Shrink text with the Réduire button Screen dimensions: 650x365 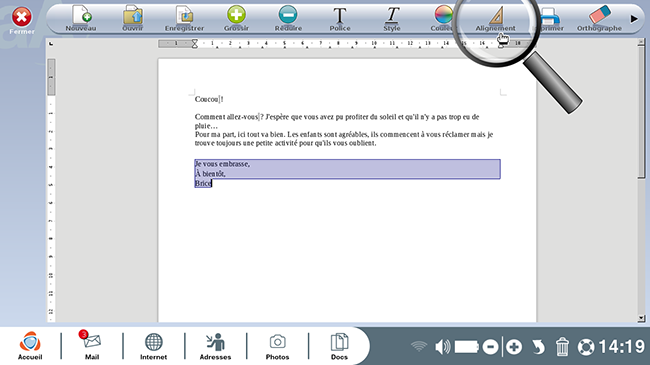(x=288, y=19)
